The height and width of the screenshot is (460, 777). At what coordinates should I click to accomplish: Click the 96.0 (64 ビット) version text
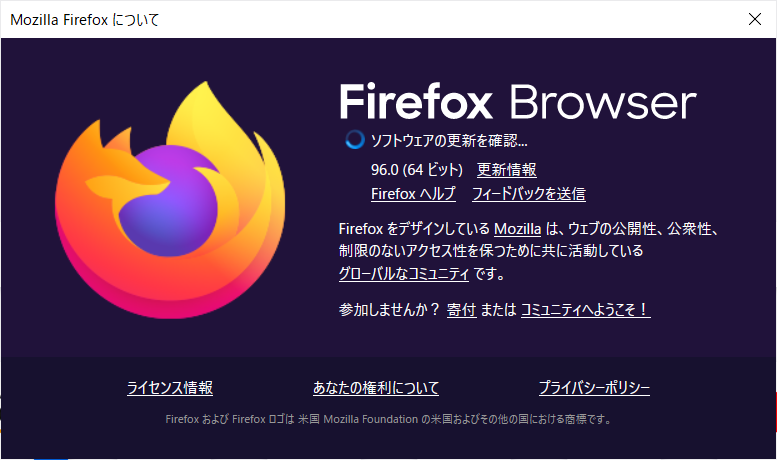416,170
